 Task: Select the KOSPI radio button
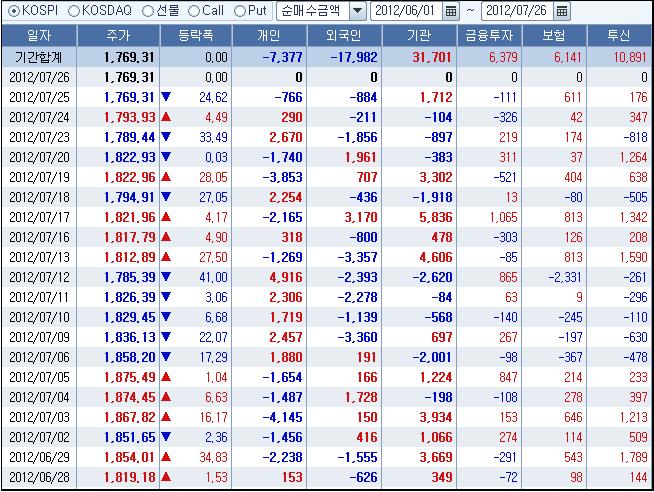pos(14,11)
